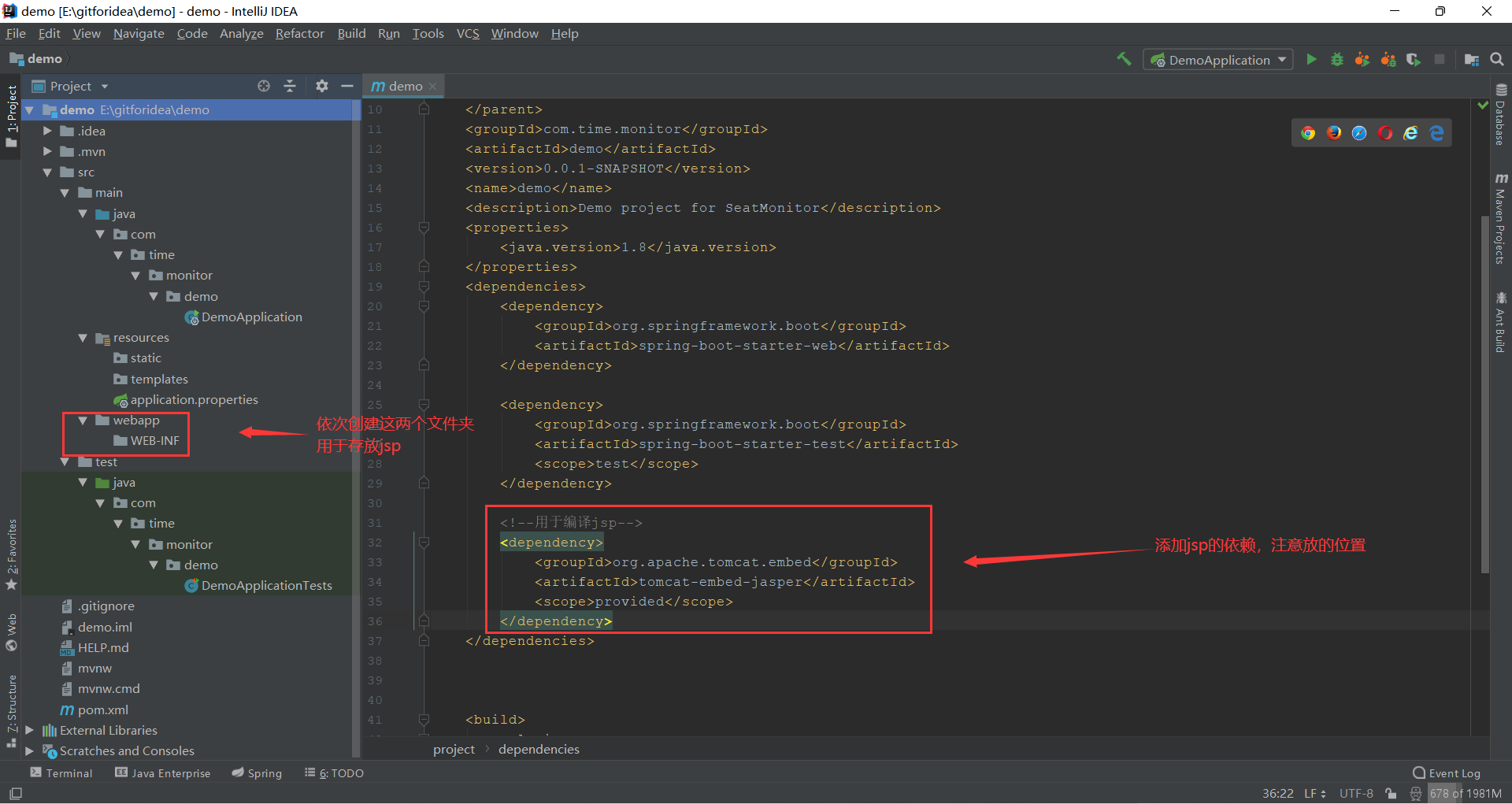The height and width of the screenshot is (804, 1512).
Task: Expand the .mvn folder
Action: coord(47,152)
